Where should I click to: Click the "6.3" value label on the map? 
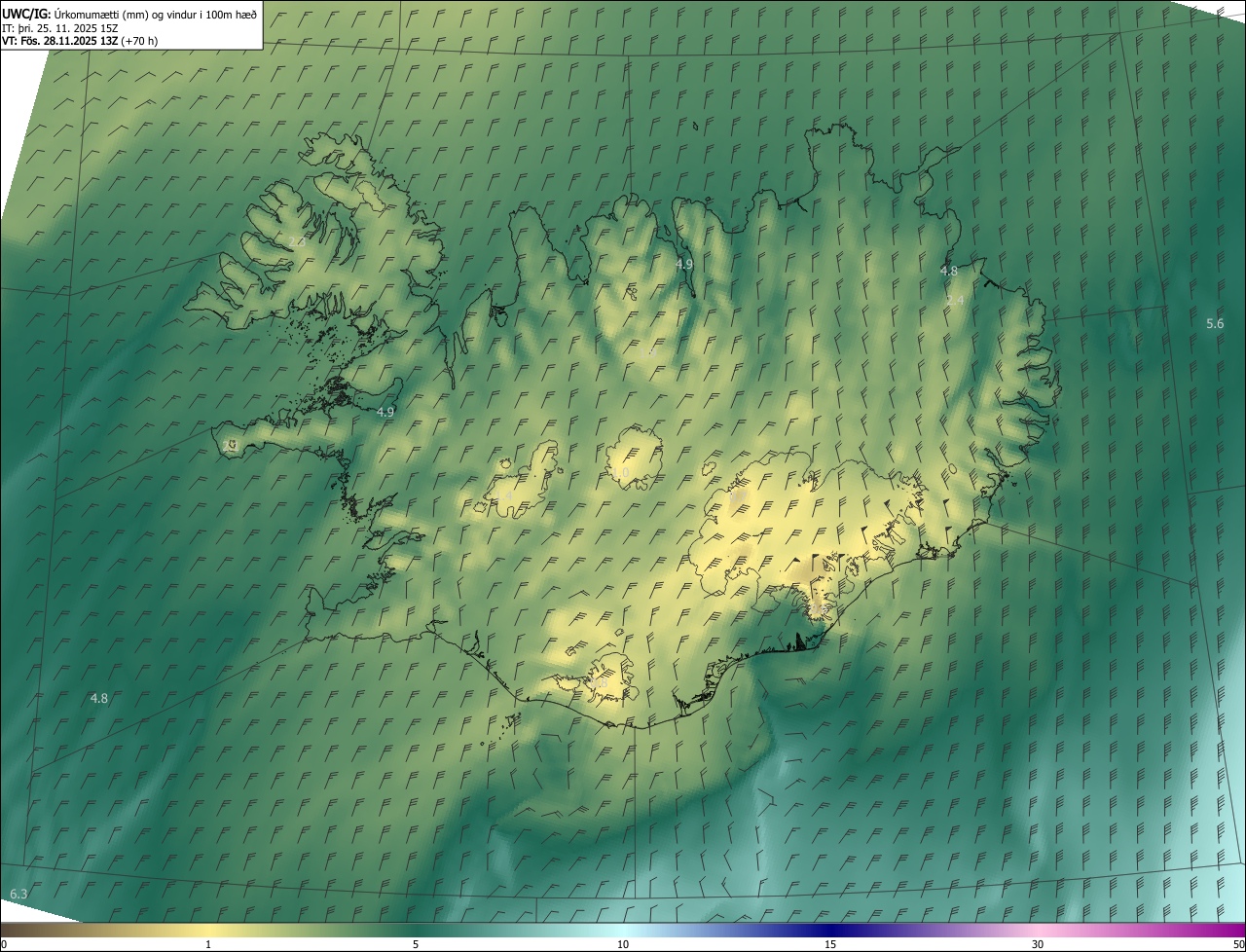(x=18, y=894)
